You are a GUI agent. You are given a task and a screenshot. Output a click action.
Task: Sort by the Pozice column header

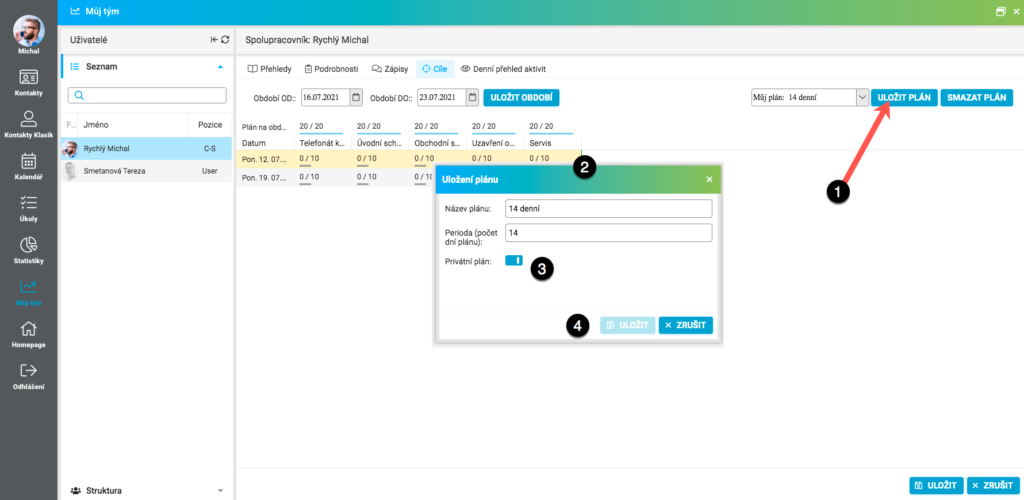[210, 125]
